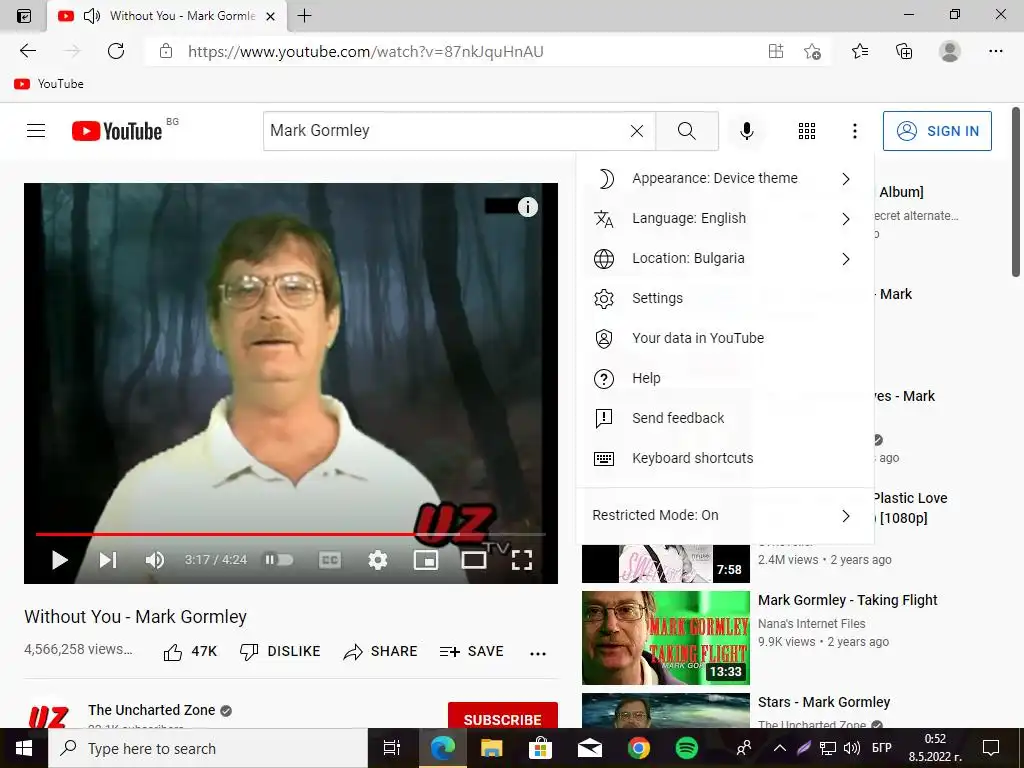Play the paused video
Viewport: 1024px width, 768px height.
[x=59, y=560]
